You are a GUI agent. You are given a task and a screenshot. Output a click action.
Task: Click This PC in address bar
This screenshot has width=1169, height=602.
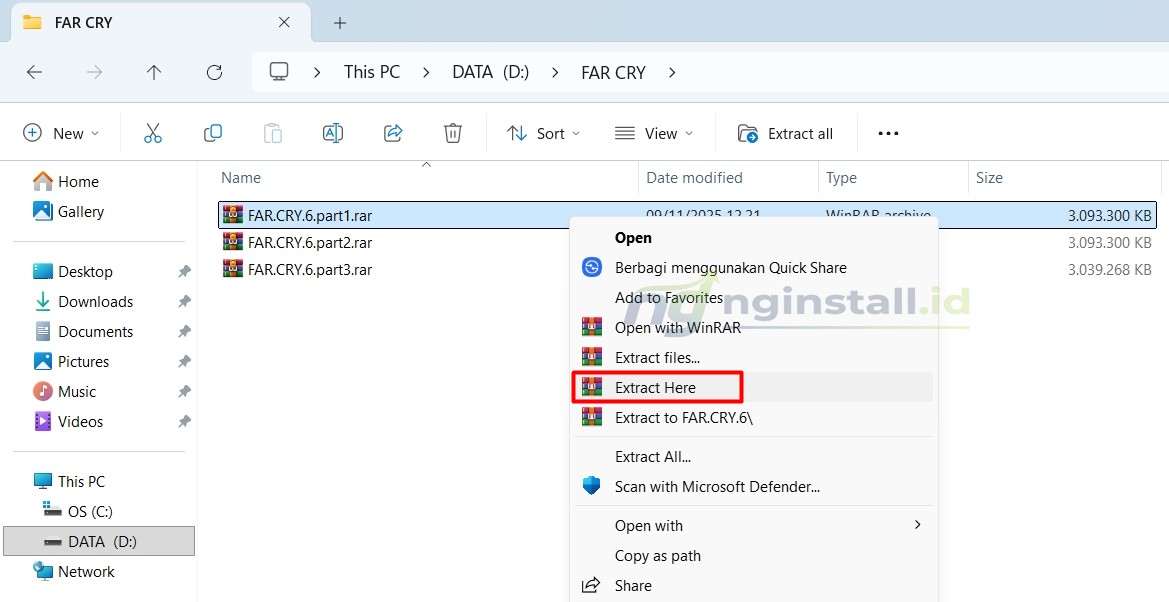(371, 72)
